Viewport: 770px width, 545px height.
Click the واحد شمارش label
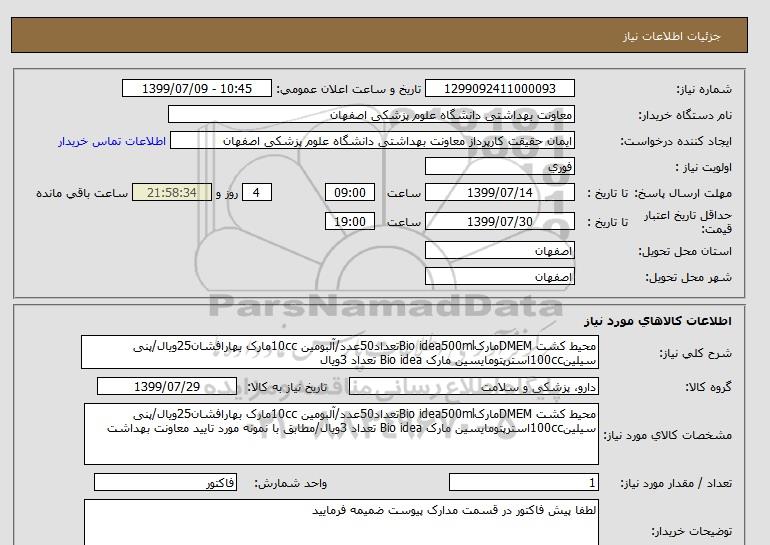(291, 484)
